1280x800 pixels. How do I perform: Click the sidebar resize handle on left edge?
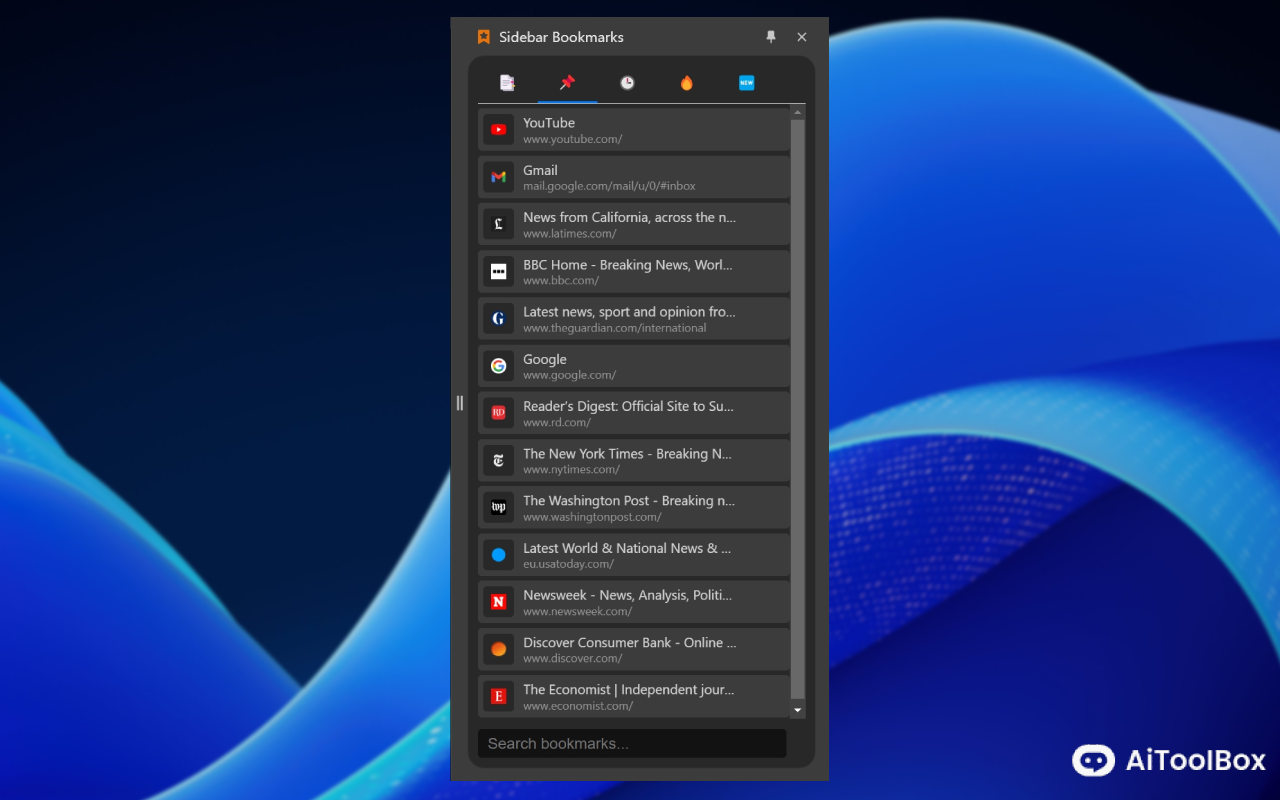pos(460,403)
